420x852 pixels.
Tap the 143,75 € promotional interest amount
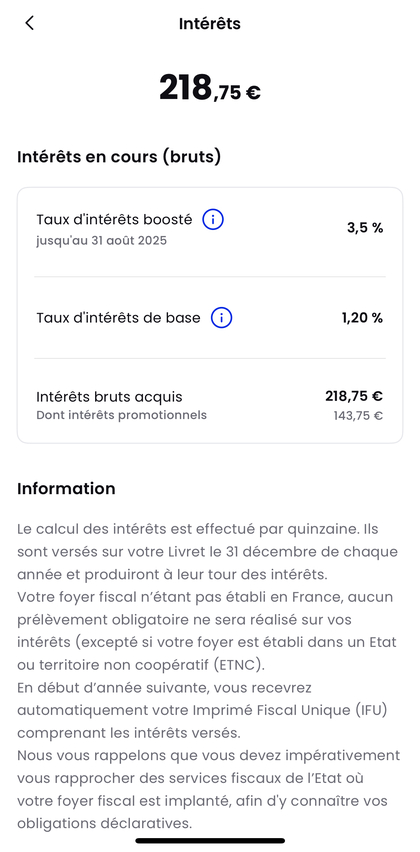tap(358, 416)
